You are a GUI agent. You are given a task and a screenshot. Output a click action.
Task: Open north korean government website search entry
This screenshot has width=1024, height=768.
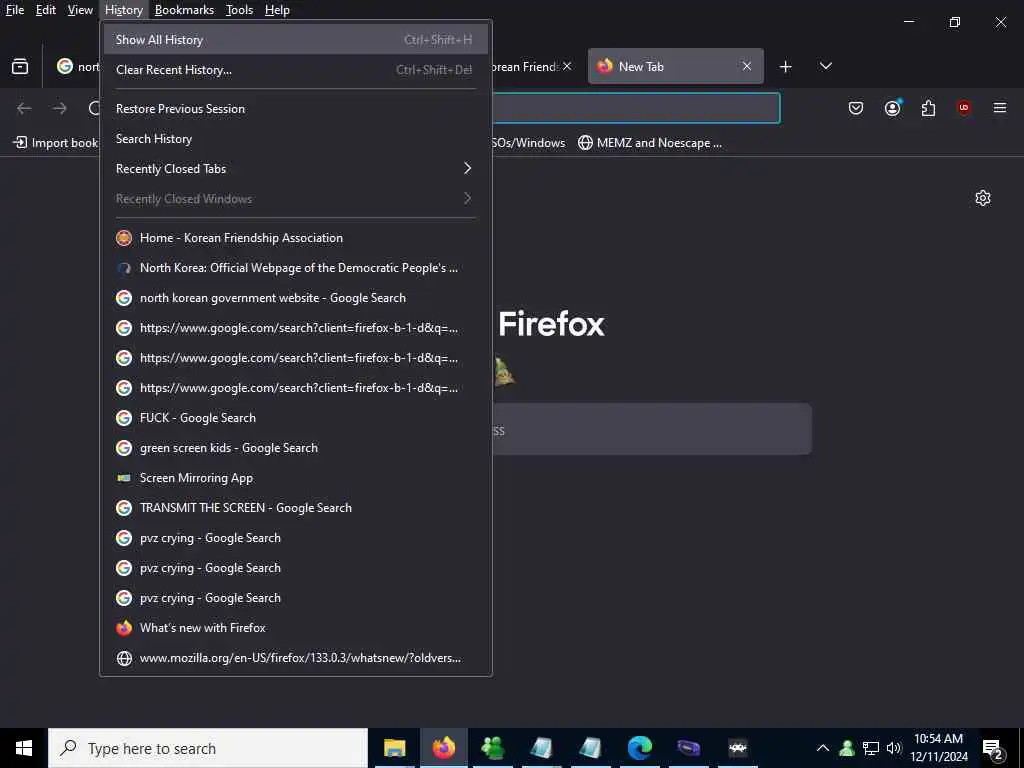[295, 298]
